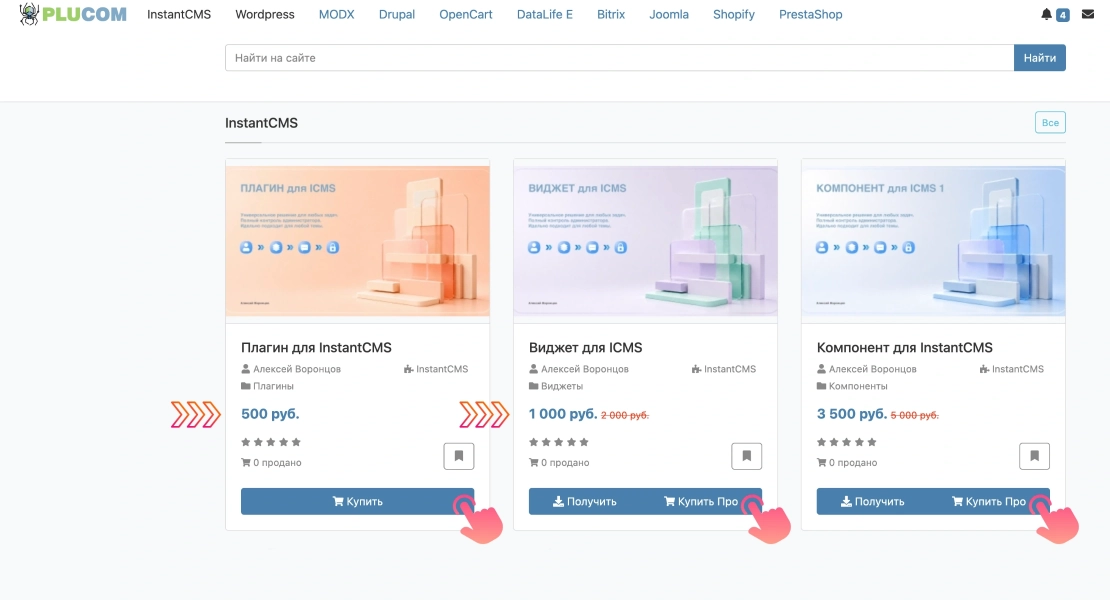Open the Wordpress menu item
This screenshot has width=1110, height=600.
[x=265, y=14]
